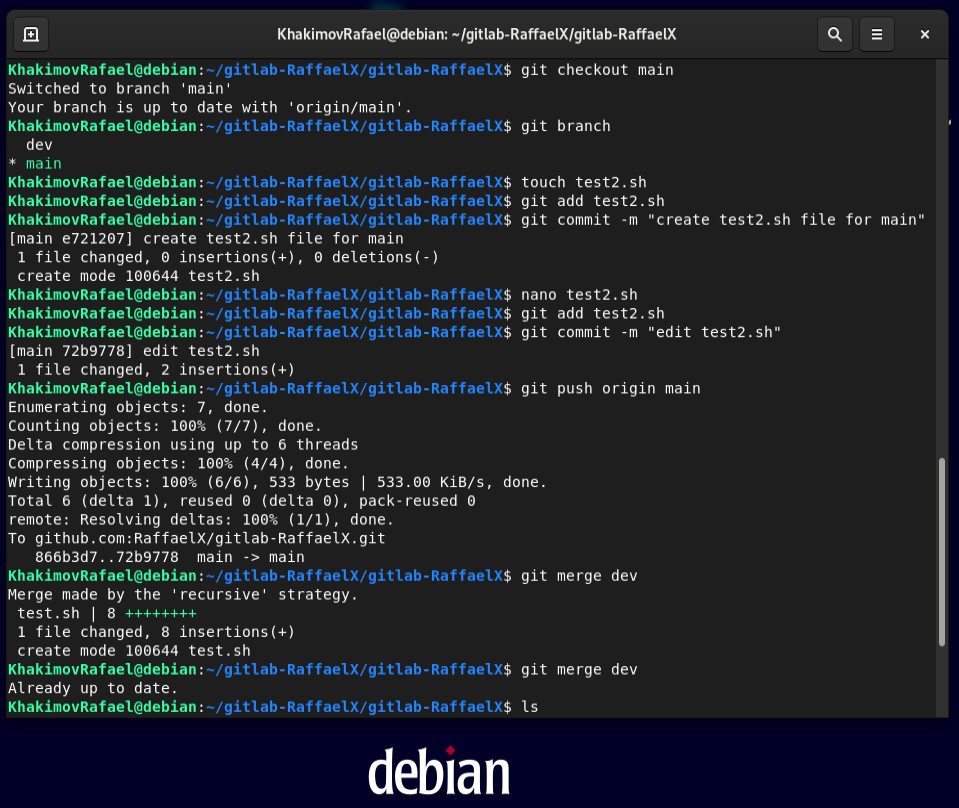
Task: Click the 'ls' command on last prompt
Action: [530, 707]
